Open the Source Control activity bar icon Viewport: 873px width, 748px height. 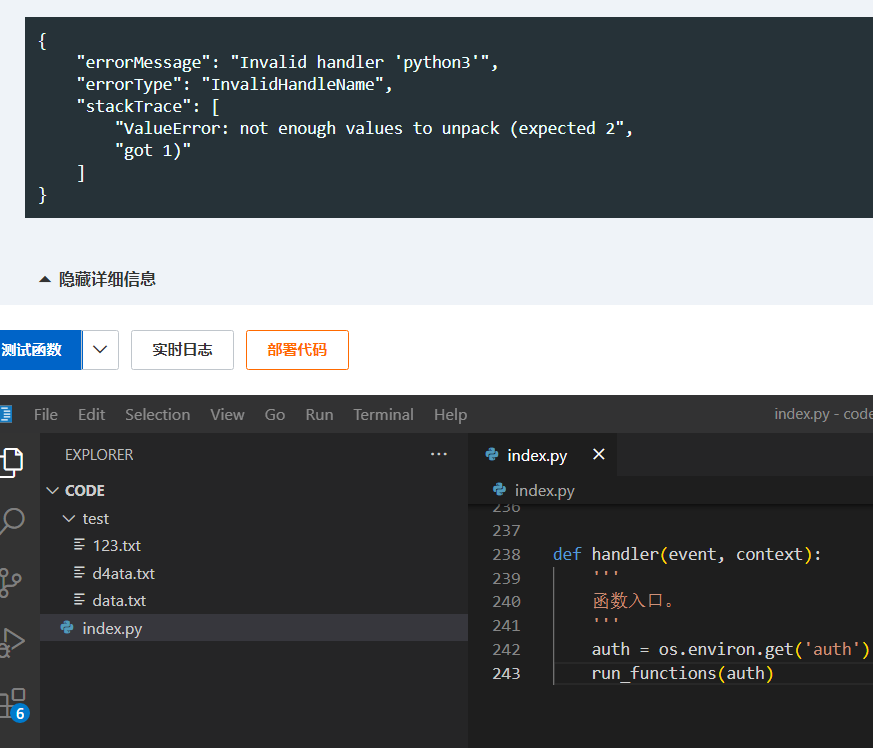coord(10,583)
